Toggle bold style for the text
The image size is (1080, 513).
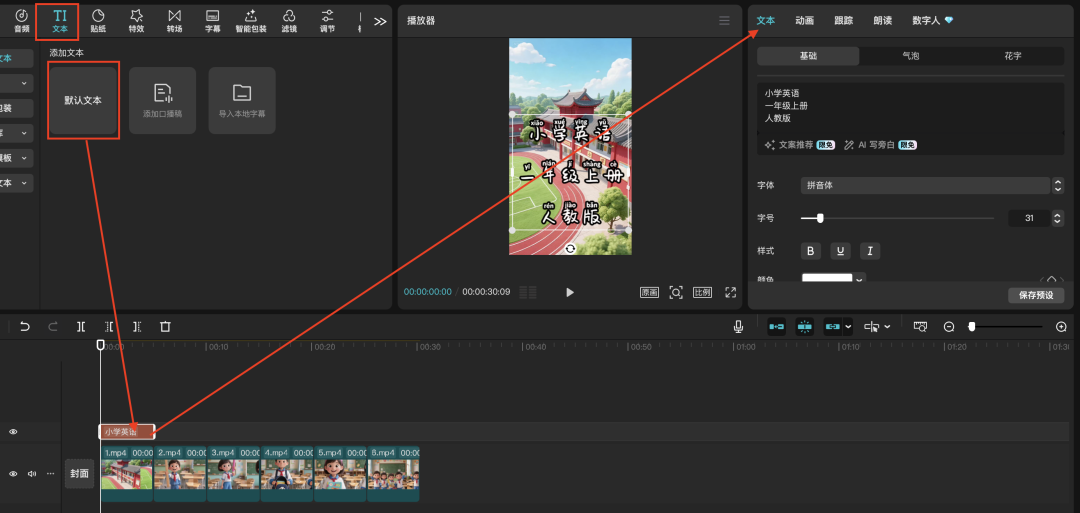pos(811,251)
